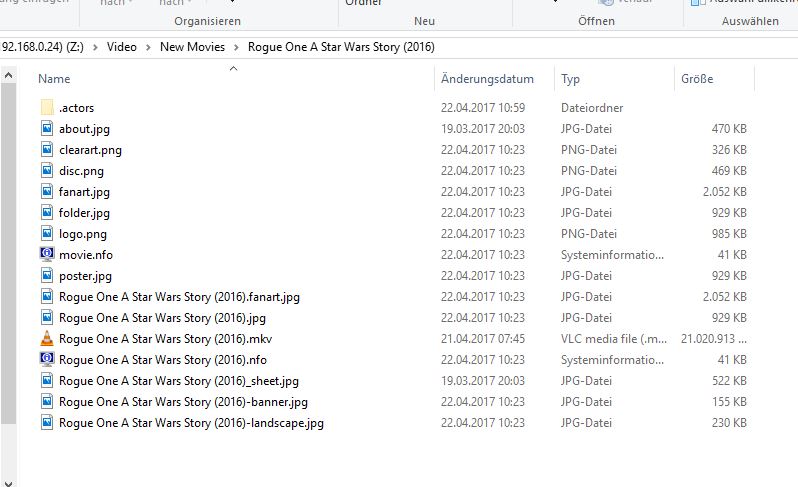
Task: Select Rogue One A Star Wars Story (2016)-landscape.jpg name
Action: [x=191, y=423]
